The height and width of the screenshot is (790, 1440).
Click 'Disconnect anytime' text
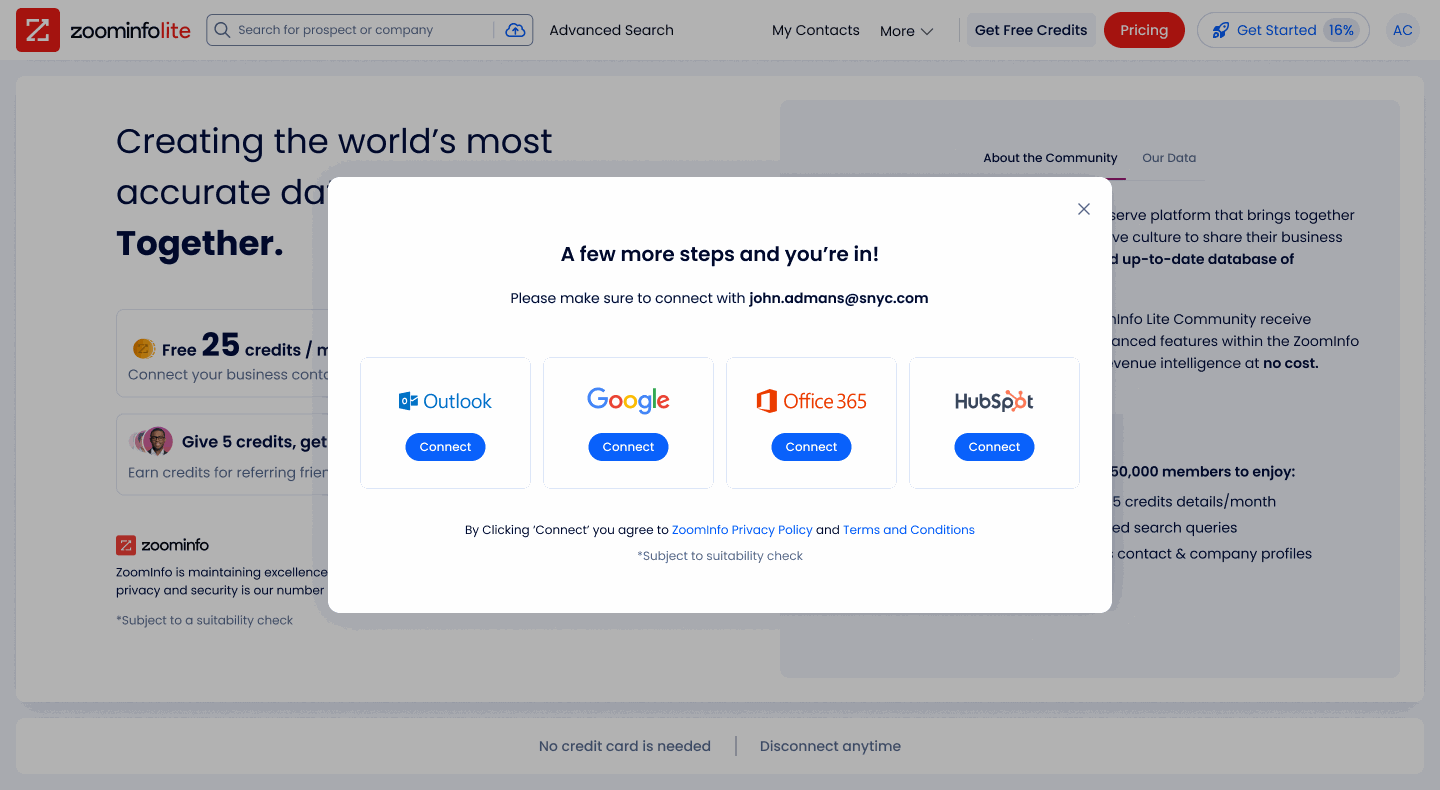coord(830,746)
